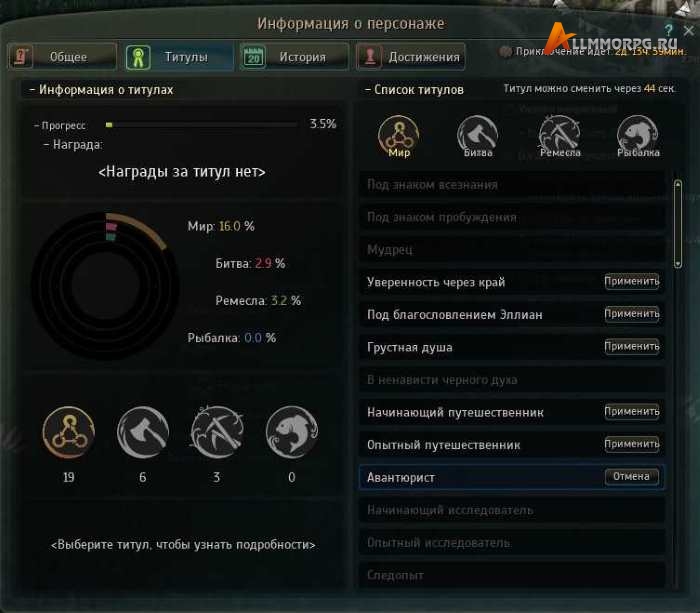Select the Битва title category axe icon
The width and height of the screenshot is (700, 613).
click(477, 134)
